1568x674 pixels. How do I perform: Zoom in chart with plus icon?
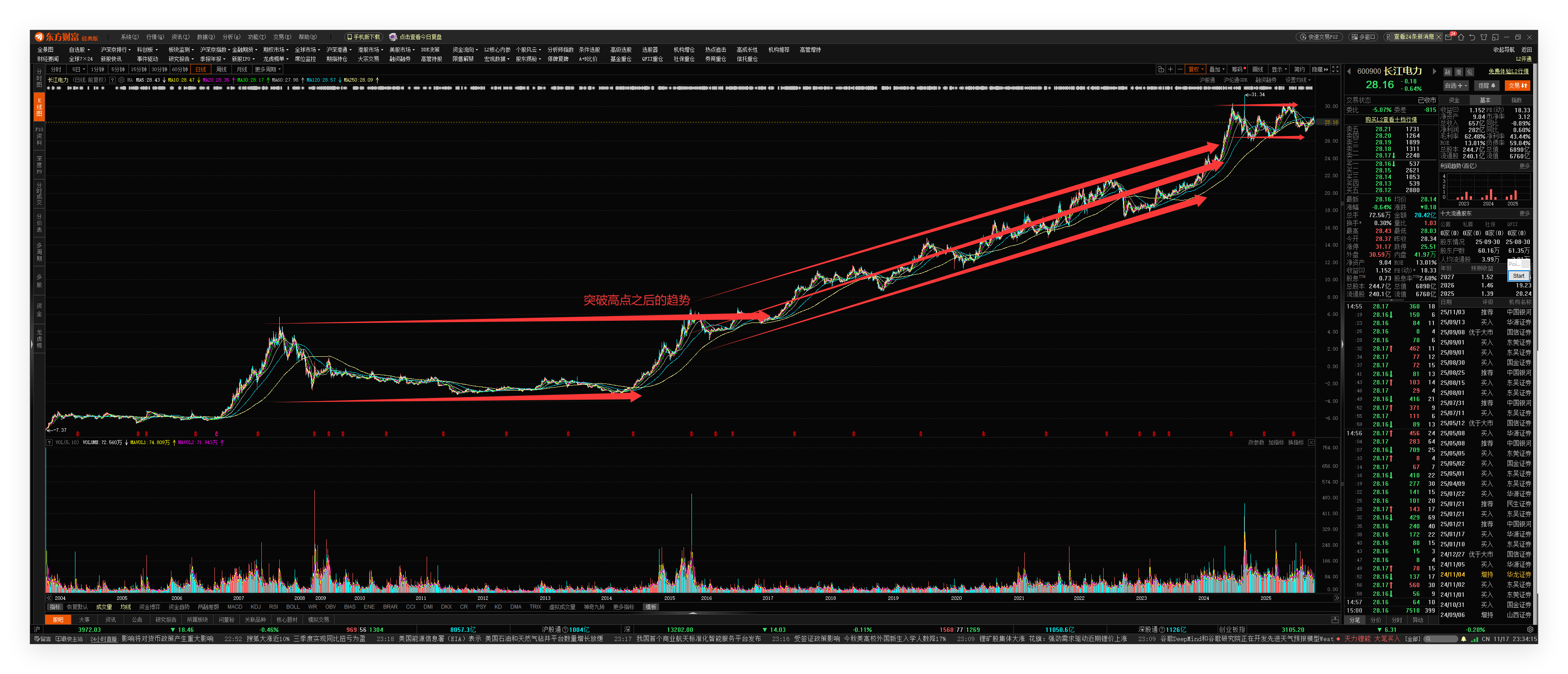[1171, 69]
